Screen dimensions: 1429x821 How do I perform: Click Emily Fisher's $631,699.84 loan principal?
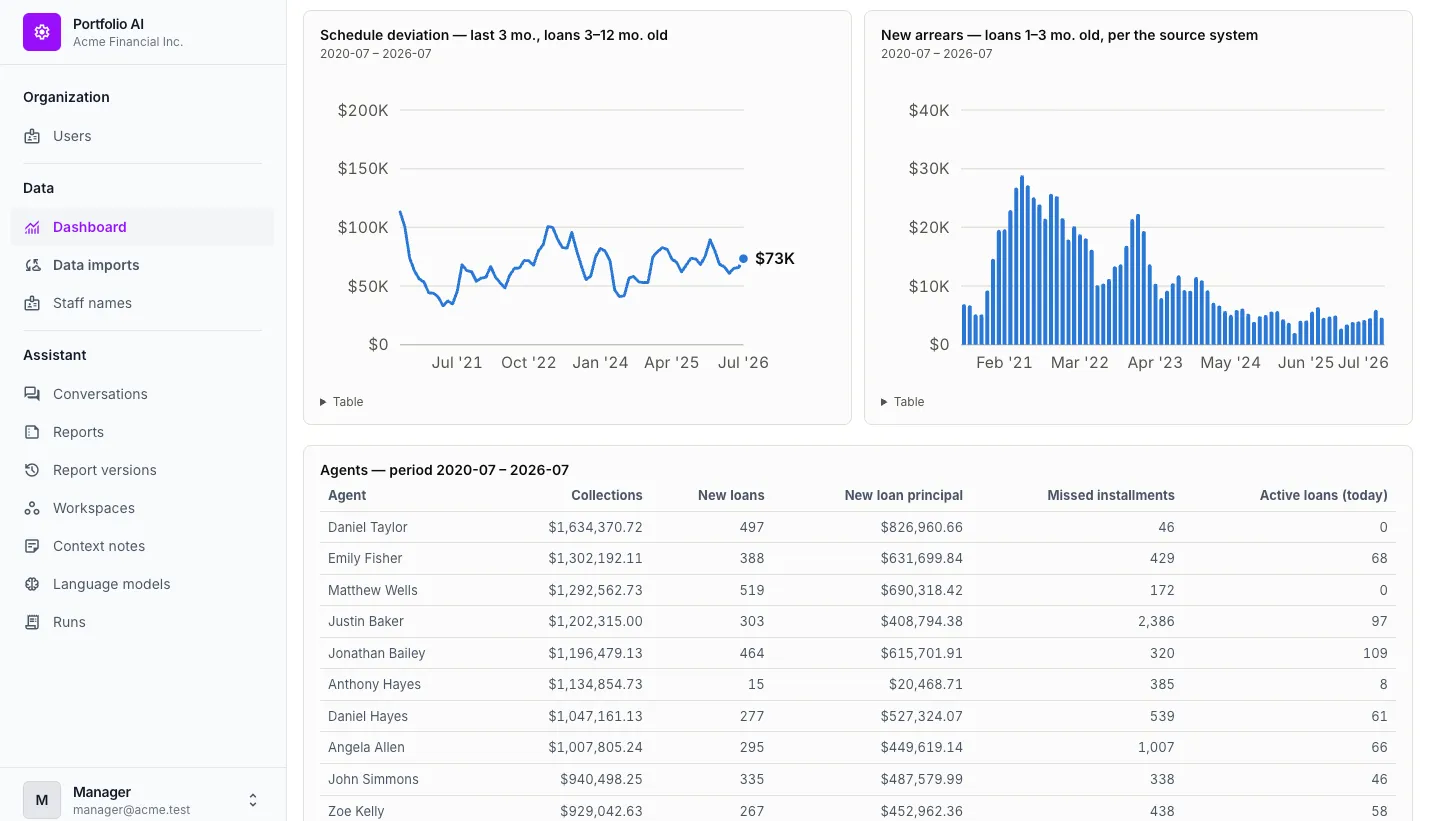[922, 558]
